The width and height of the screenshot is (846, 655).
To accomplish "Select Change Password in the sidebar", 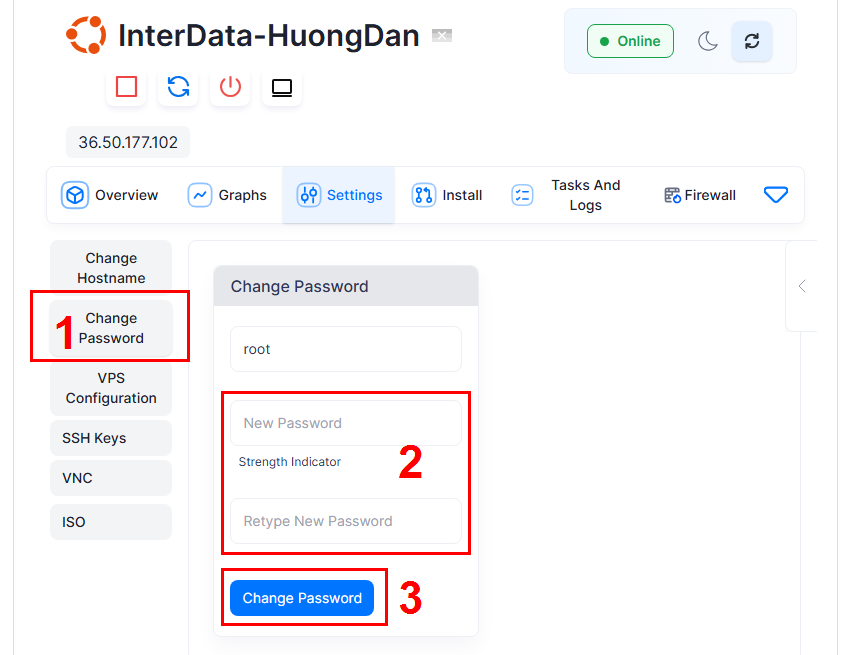I will tap(111, 328).
